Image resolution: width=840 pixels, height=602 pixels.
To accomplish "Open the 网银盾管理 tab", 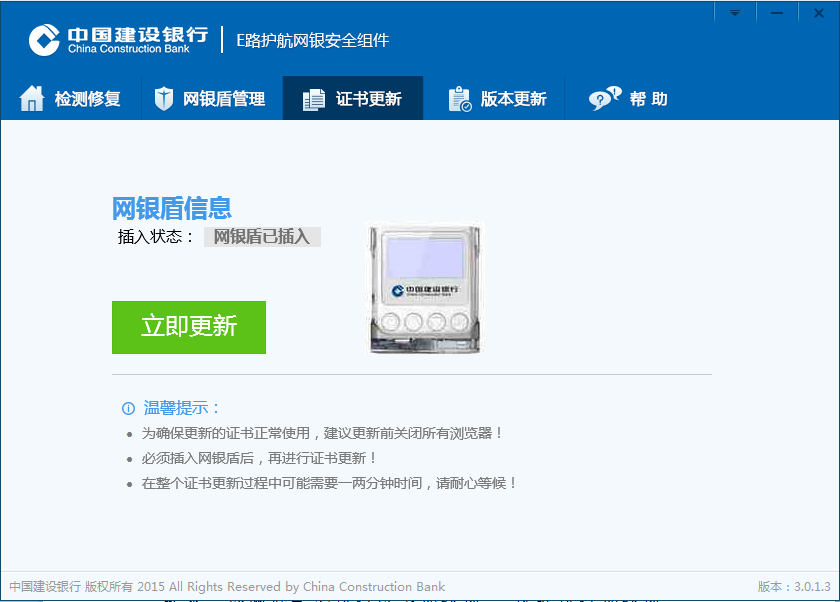I will [x=212, y=99].
